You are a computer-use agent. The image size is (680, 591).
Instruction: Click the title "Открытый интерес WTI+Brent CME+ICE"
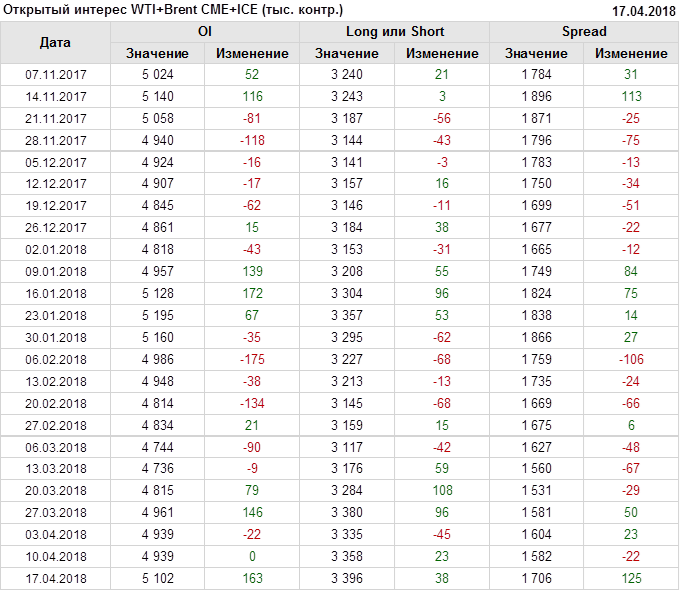[173, 10]
